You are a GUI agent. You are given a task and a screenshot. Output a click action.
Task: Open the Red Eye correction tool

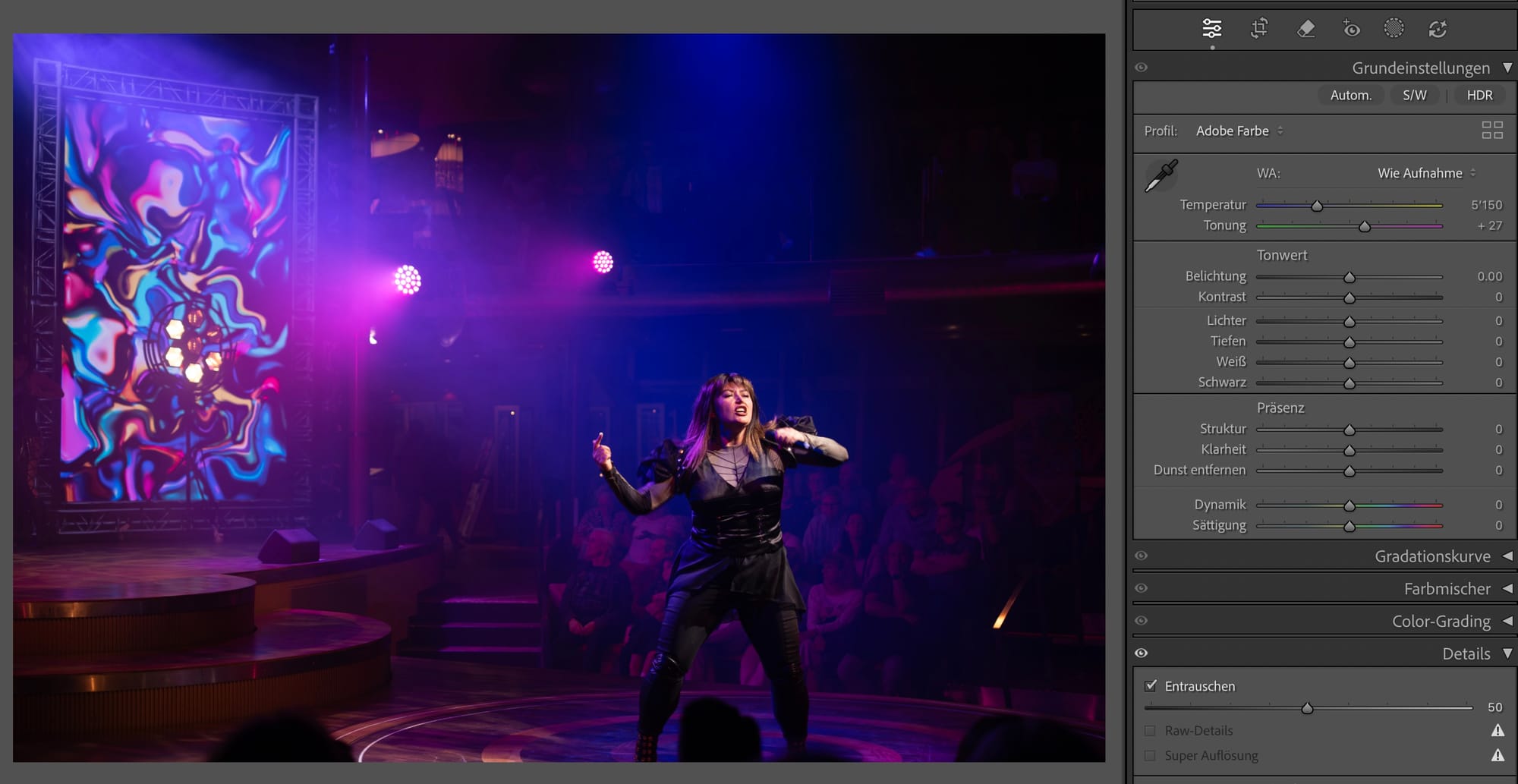(1351, 29)
